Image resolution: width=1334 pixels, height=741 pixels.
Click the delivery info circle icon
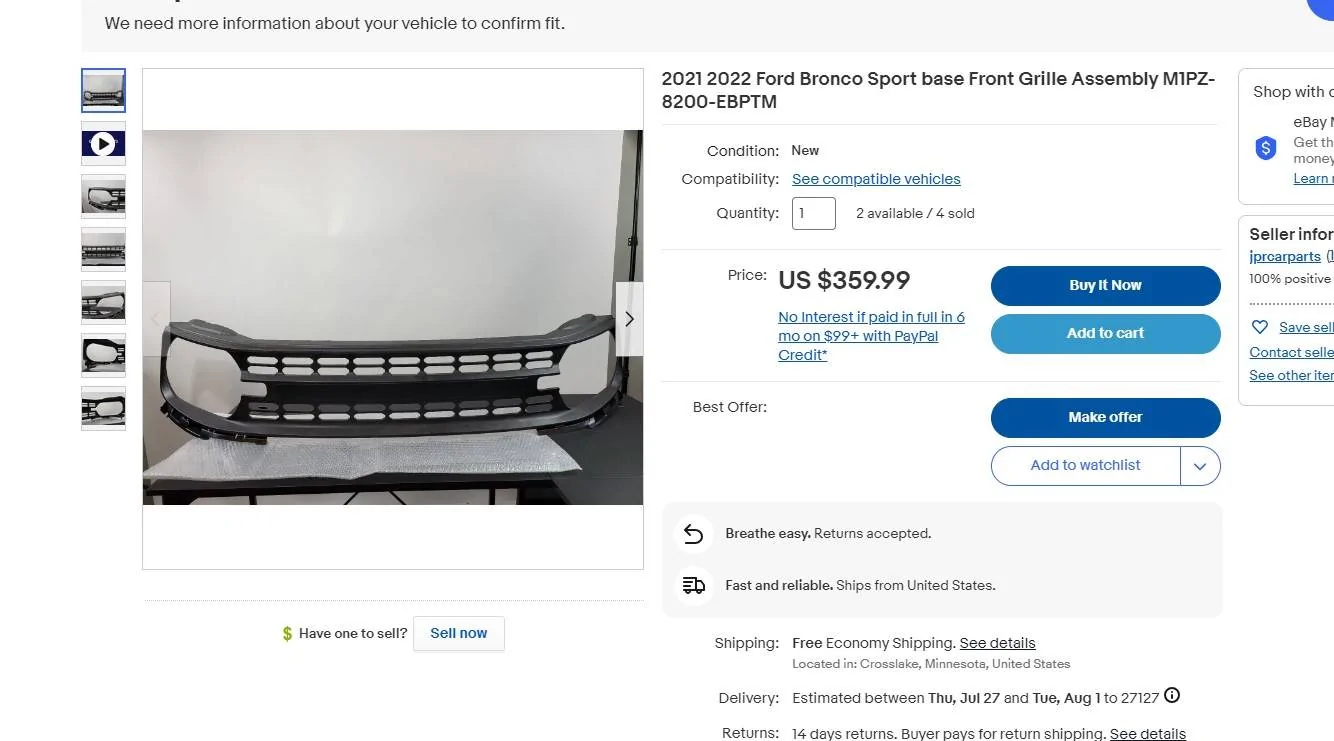click(1172, 696)
